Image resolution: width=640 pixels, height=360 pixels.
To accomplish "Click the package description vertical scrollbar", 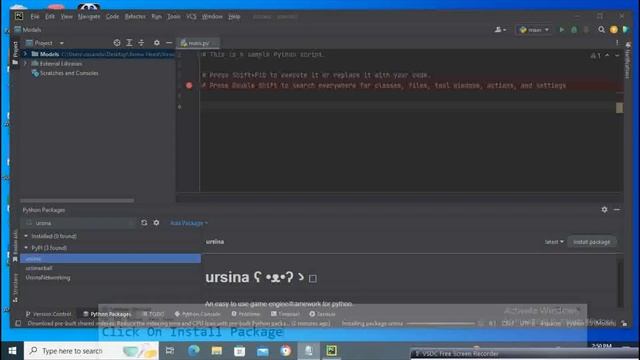I will point(620,282).
